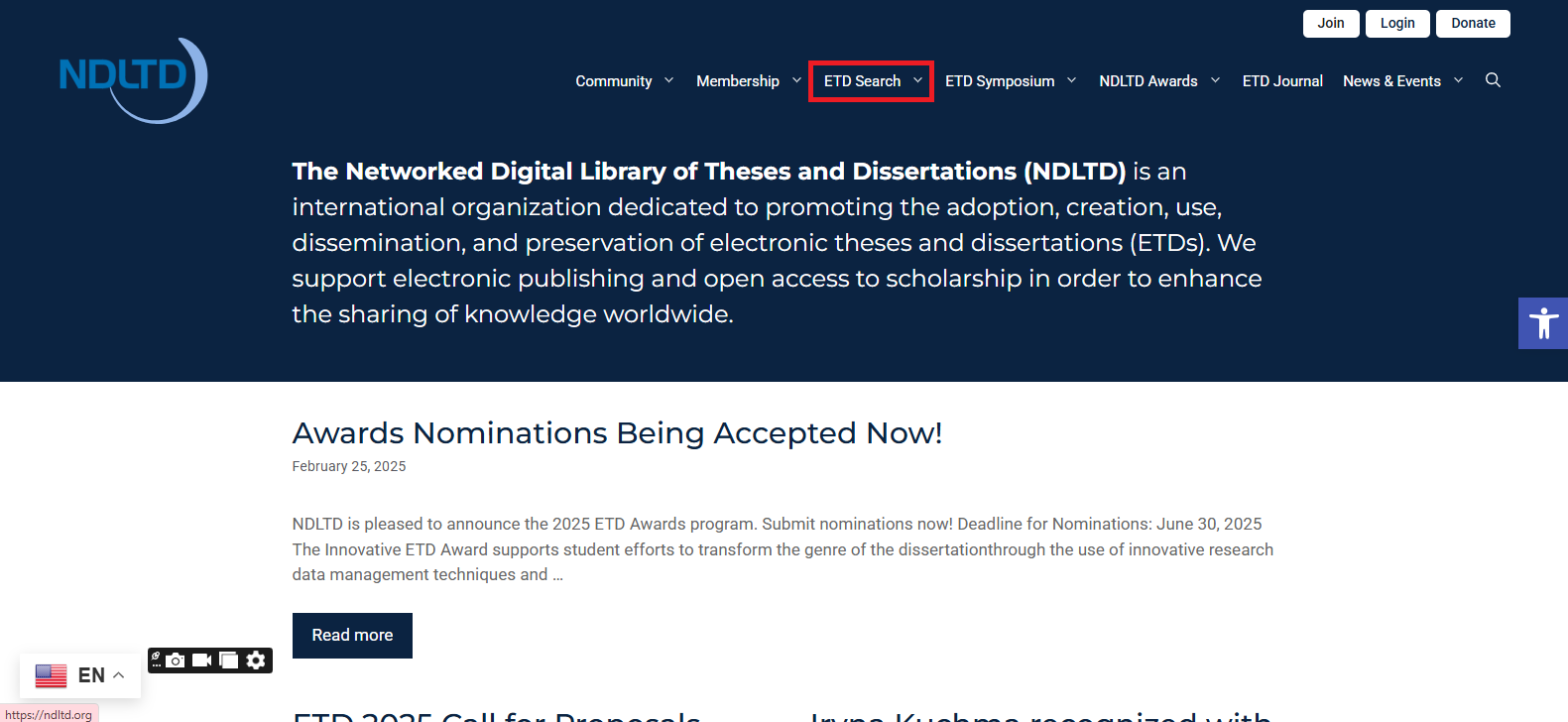The width and height of the screenshot is (1568, 722).
Task: Expand the News & Events dropdown arrow
Action: click(x=1458, y=80)
